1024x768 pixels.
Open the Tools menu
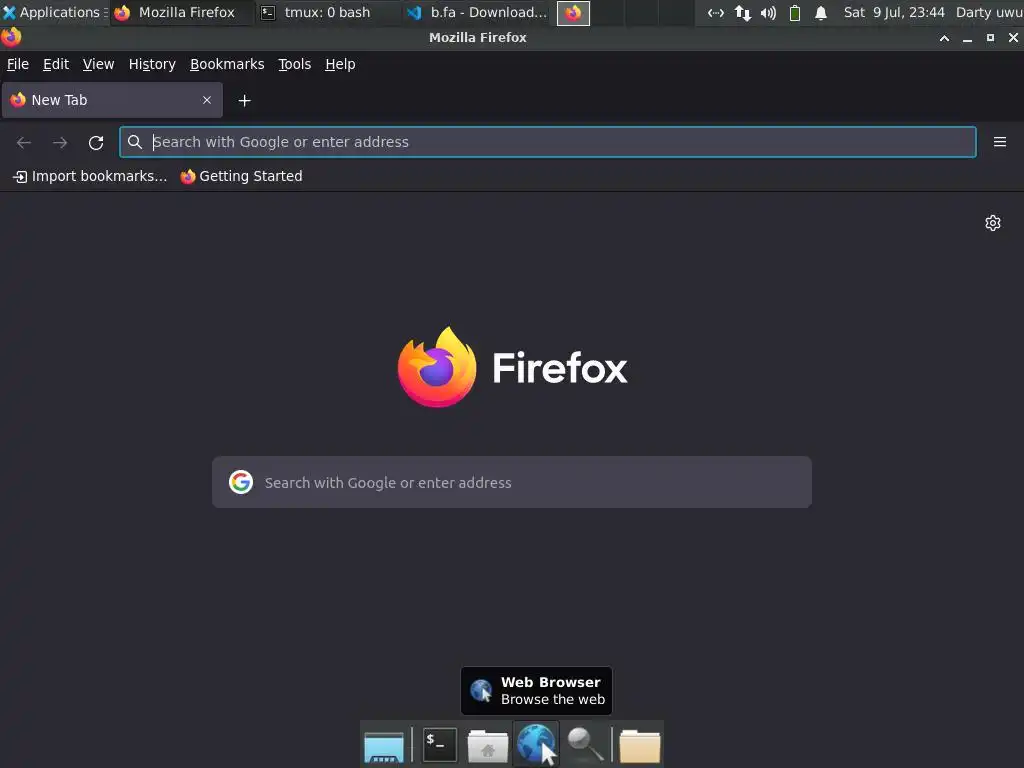coord(295,64)
